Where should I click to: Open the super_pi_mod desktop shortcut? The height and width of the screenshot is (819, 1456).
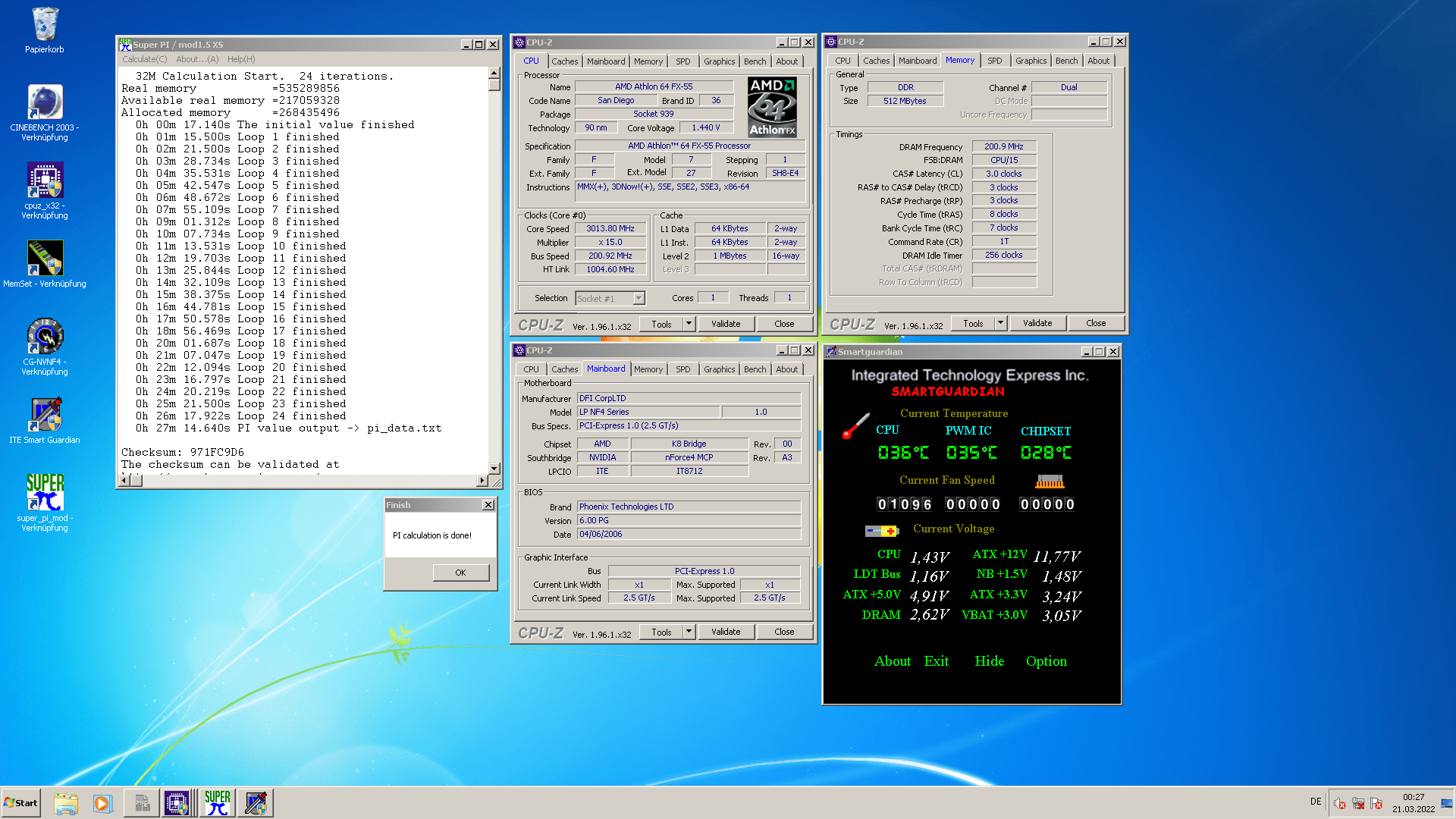45,503
